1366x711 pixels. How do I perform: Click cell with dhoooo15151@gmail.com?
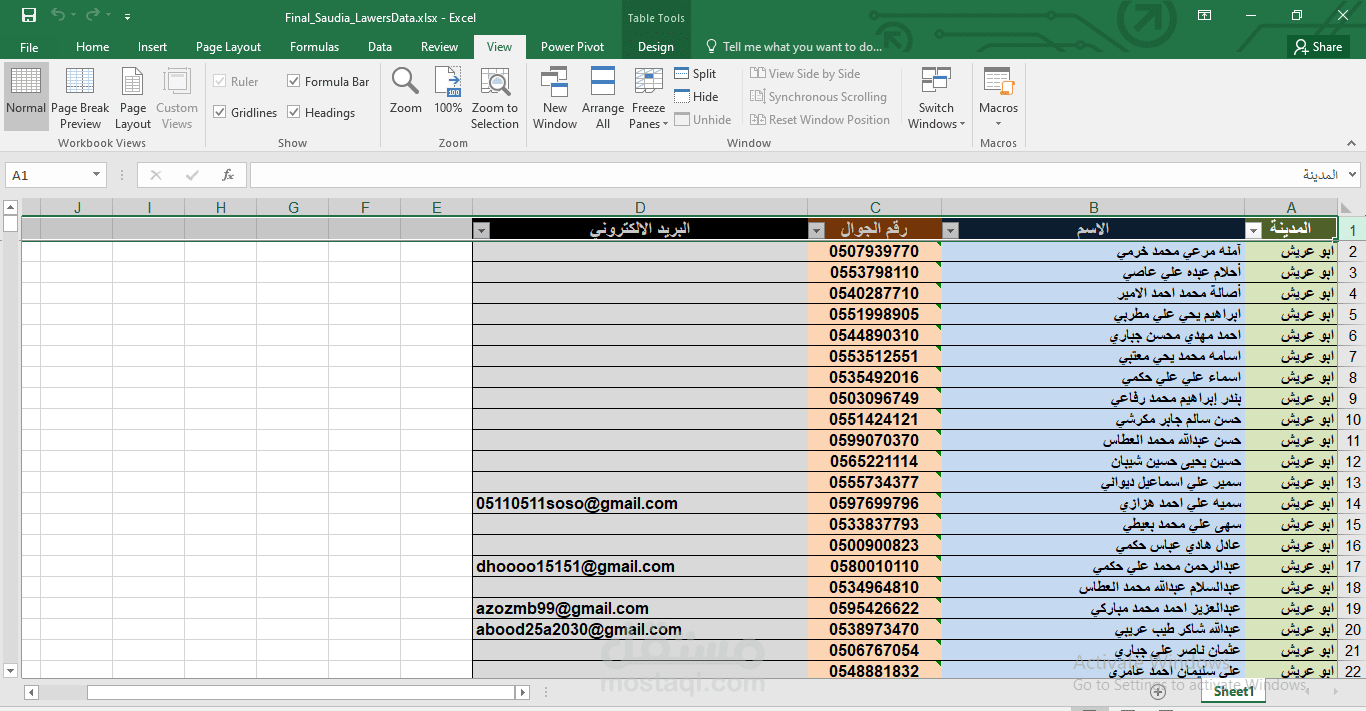[x=640, y=567]
